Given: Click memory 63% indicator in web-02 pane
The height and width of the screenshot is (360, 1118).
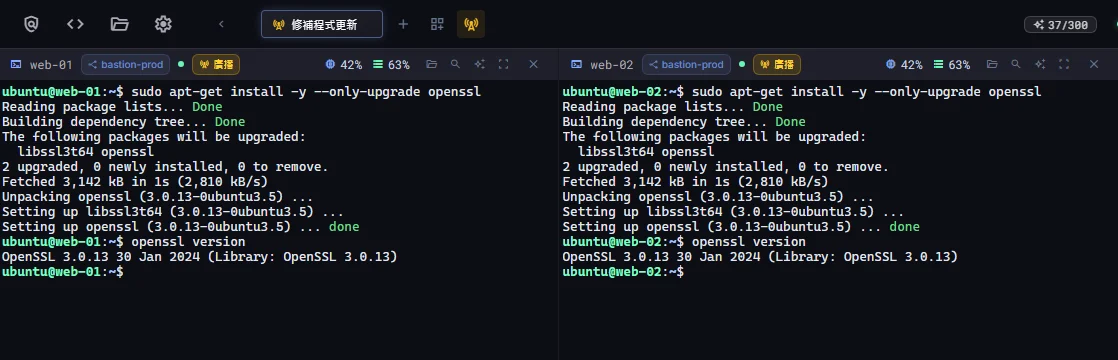Looking at the screenshot, I should [x=952, y=65].
